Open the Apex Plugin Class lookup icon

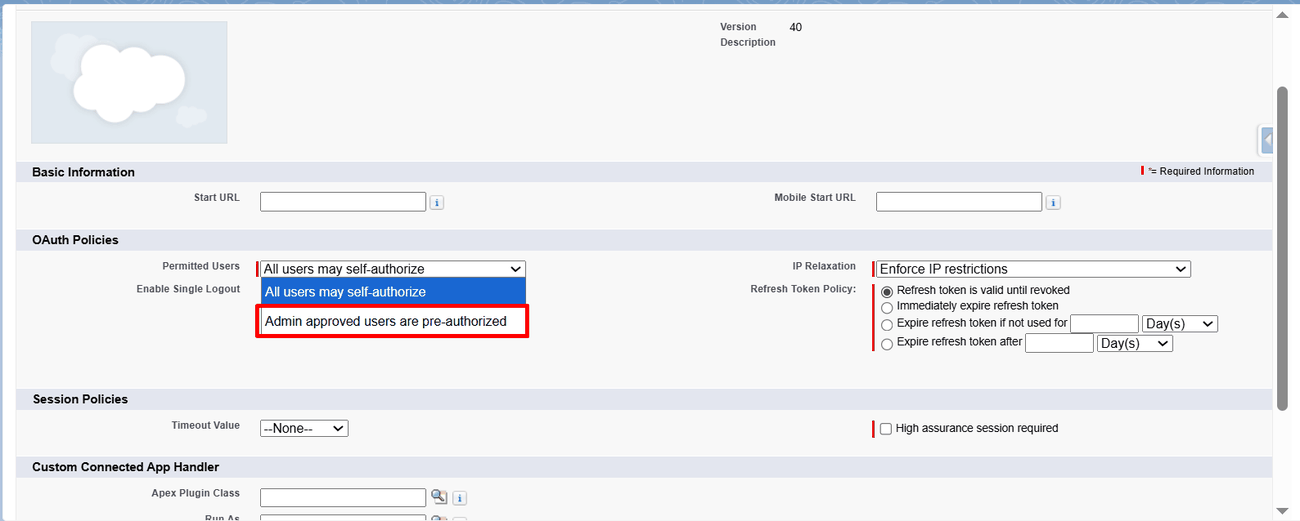coord(439,497)
